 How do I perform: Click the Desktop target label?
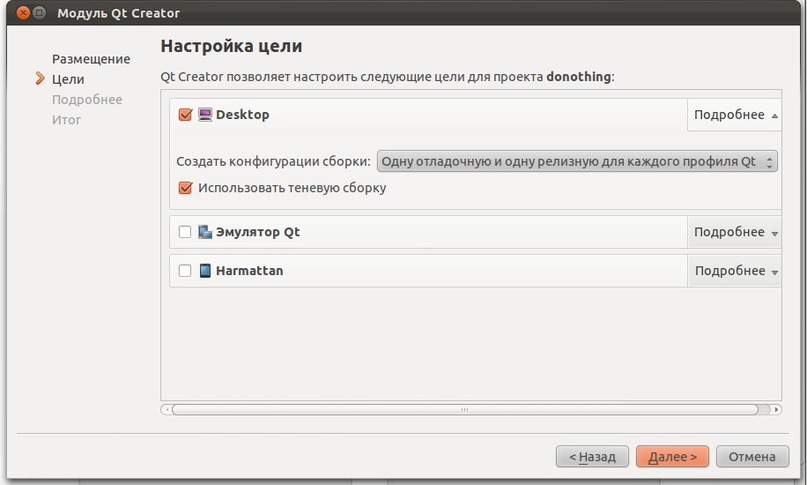click(242, 115)
